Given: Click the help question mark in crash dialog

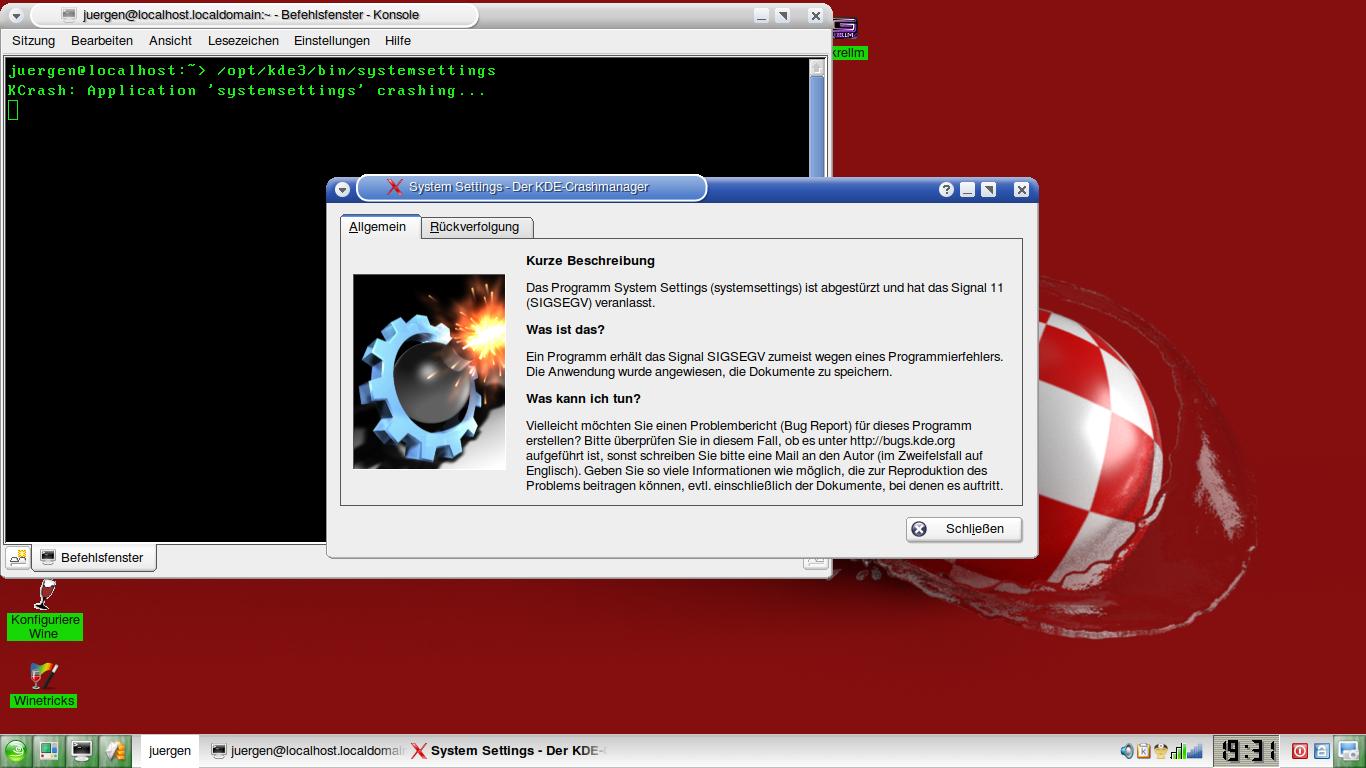Looking at the screenshot, I should [946, 189].
